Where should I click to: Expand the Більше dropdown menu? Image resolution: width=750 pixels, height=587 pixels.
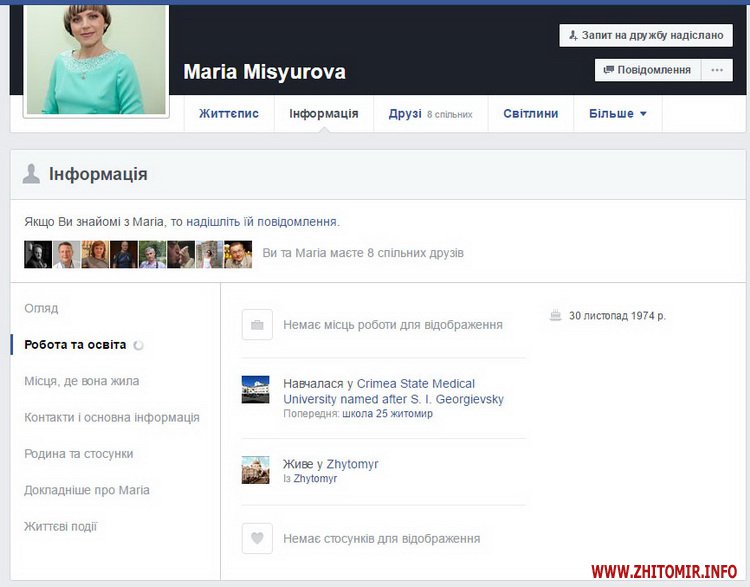tap(617, 114)
